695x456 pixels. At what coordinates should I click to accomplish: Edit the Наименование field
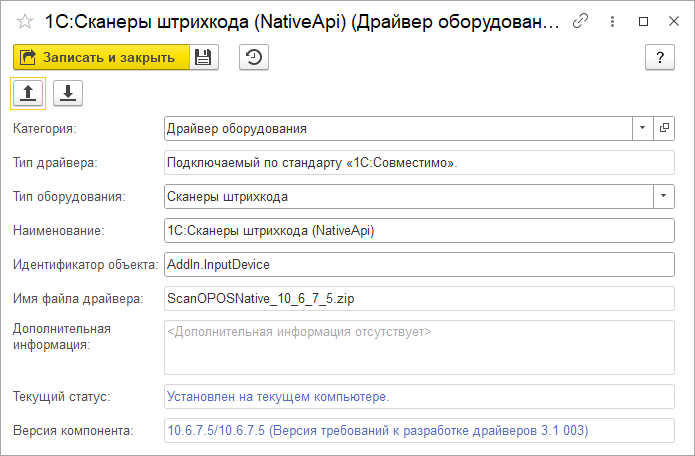(419, 230)
